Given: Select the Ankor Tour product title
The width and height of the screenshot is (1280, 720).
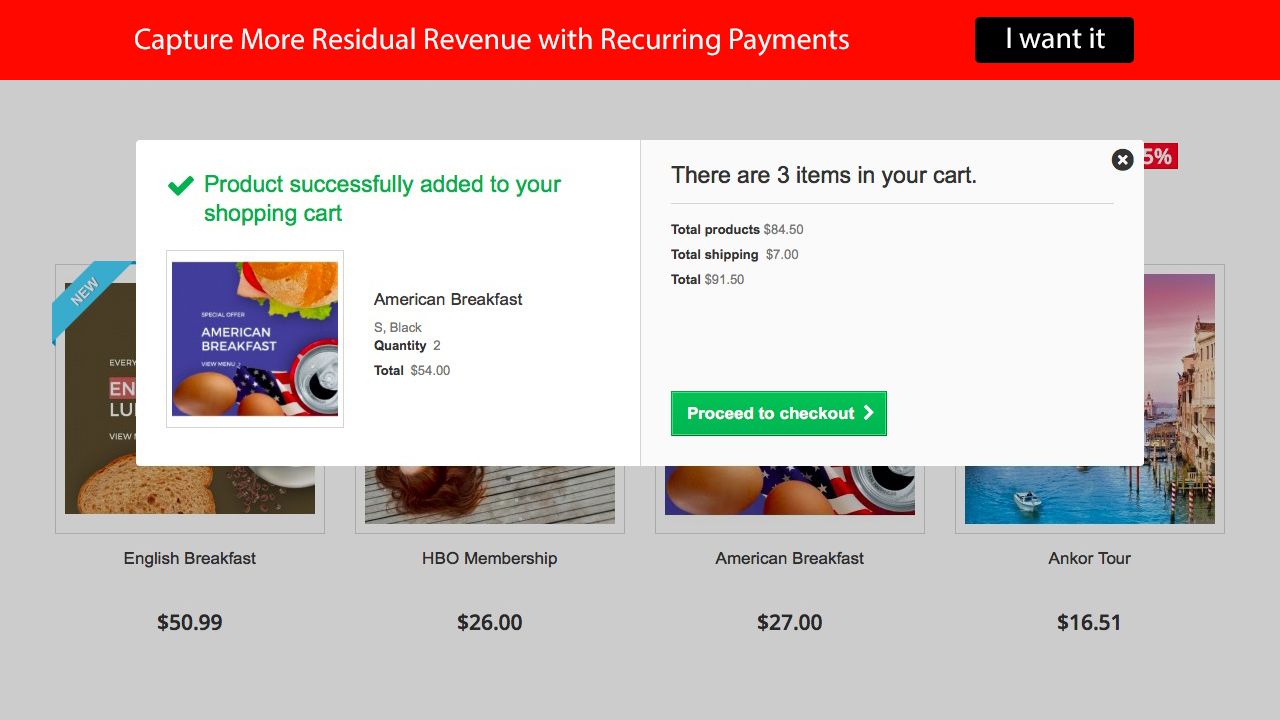Looking at the screenshot, I should (x=1089, y=558).
